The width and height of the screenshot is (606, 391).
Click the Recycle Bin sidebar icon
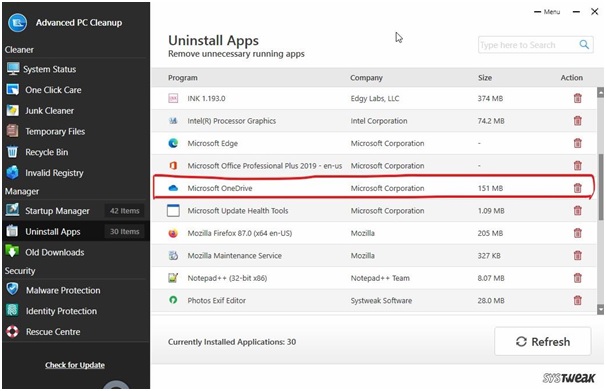point(13,152)
